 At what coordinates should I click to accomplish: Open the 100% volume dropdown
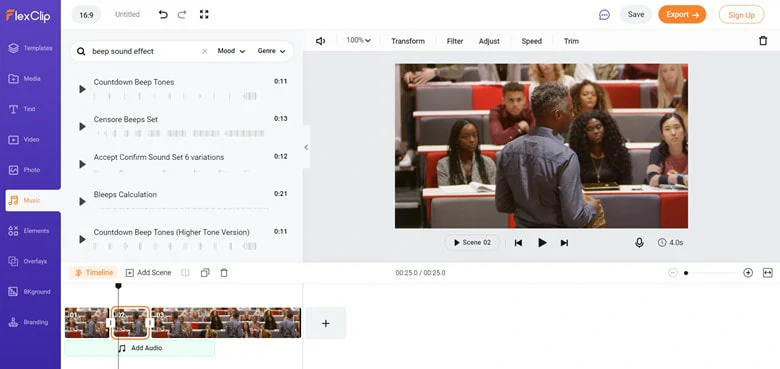pos(359,41)
